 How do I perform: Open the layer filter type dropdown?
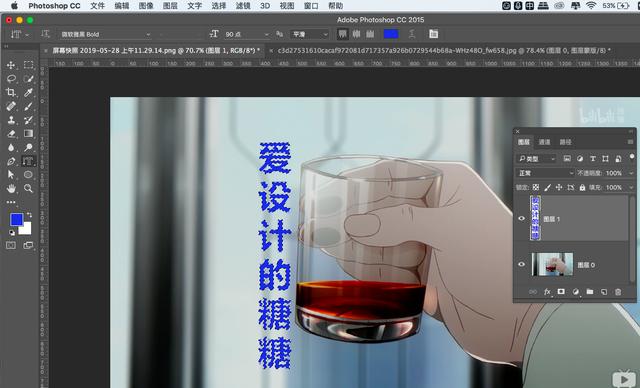point(536,159)
